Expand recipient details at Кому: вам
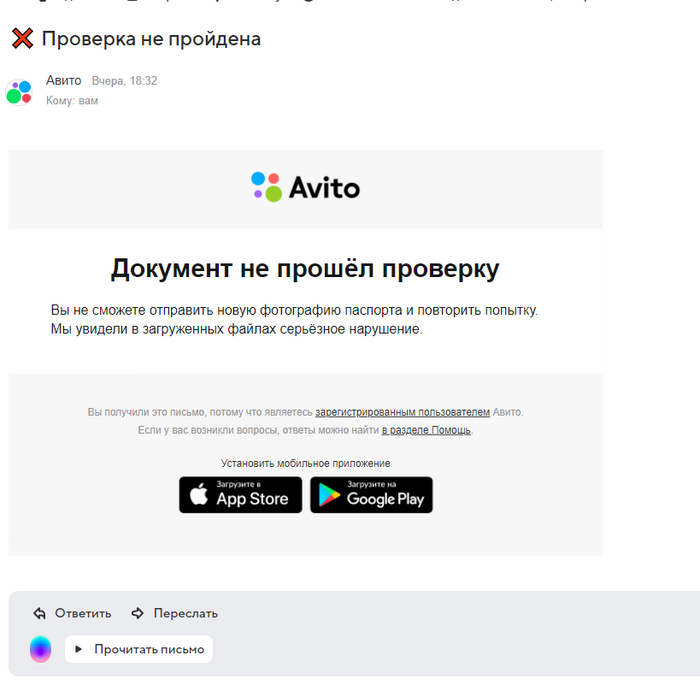700x697 pixels. click(x=72, y=100)
